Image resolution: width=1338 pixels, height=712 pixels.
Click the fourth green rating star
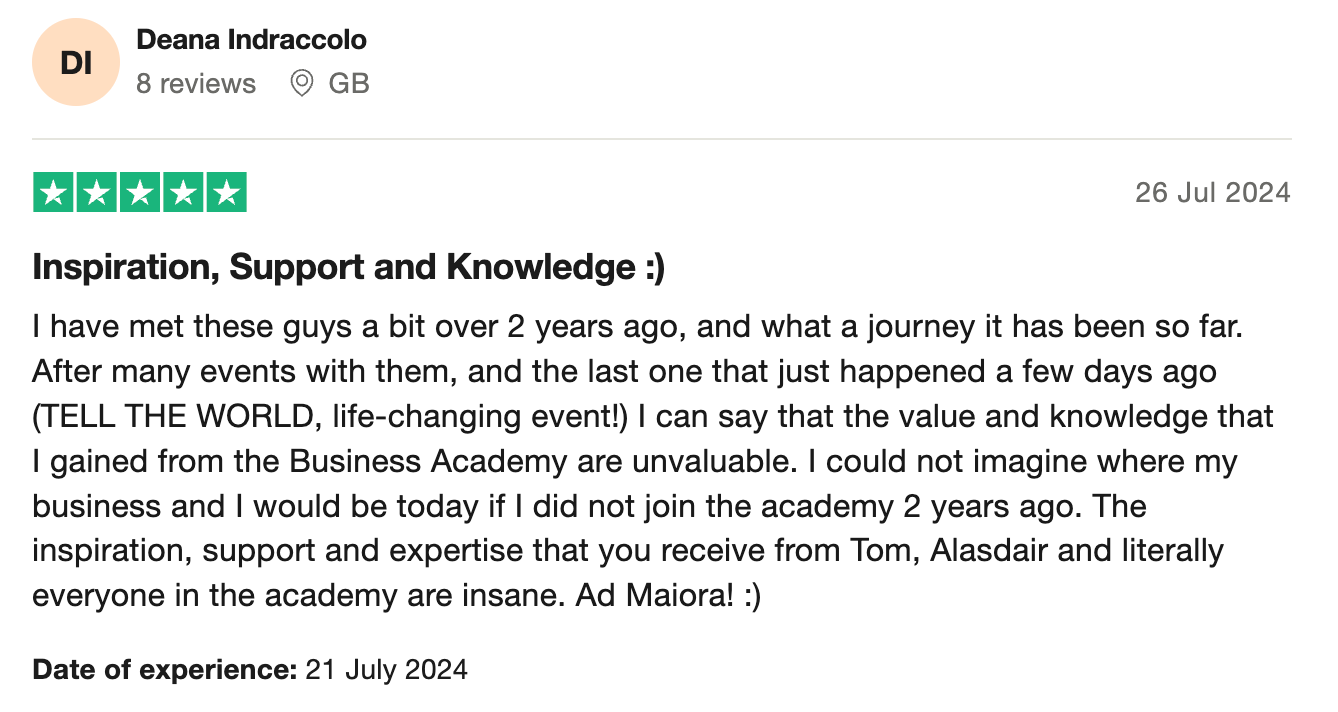[183, 193]
